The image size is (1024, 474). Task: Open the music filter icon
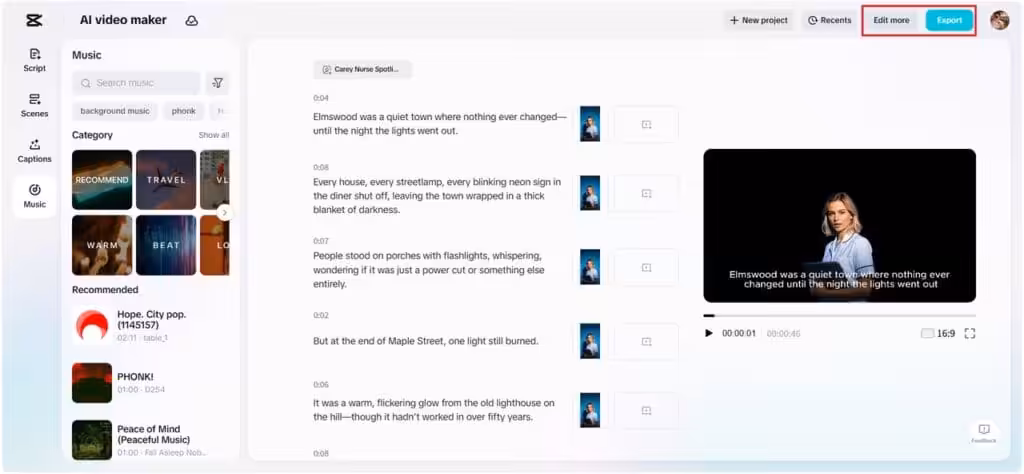pyautogui.click(x=217, y=83)
